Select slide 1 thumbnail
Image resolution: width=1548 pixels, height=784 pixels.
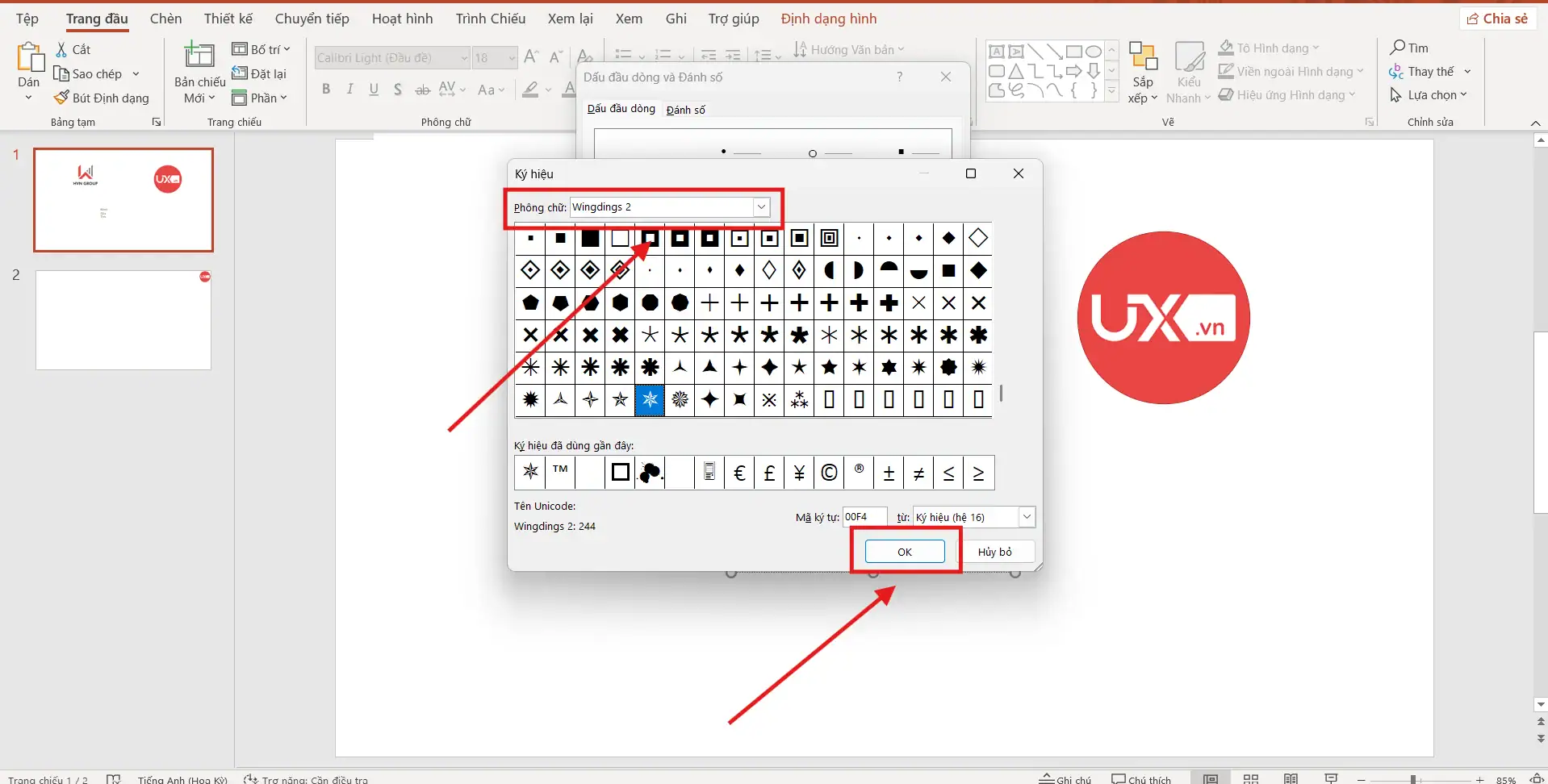point(123,200)
